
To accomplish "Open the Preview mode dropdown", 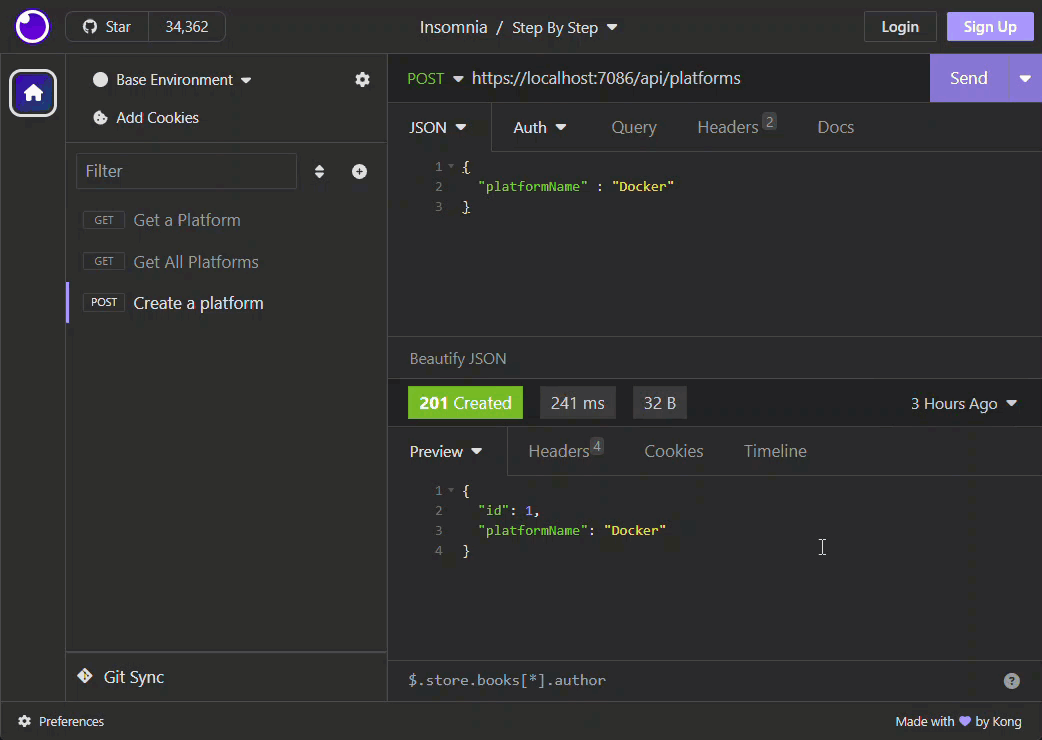I will 446,452.
